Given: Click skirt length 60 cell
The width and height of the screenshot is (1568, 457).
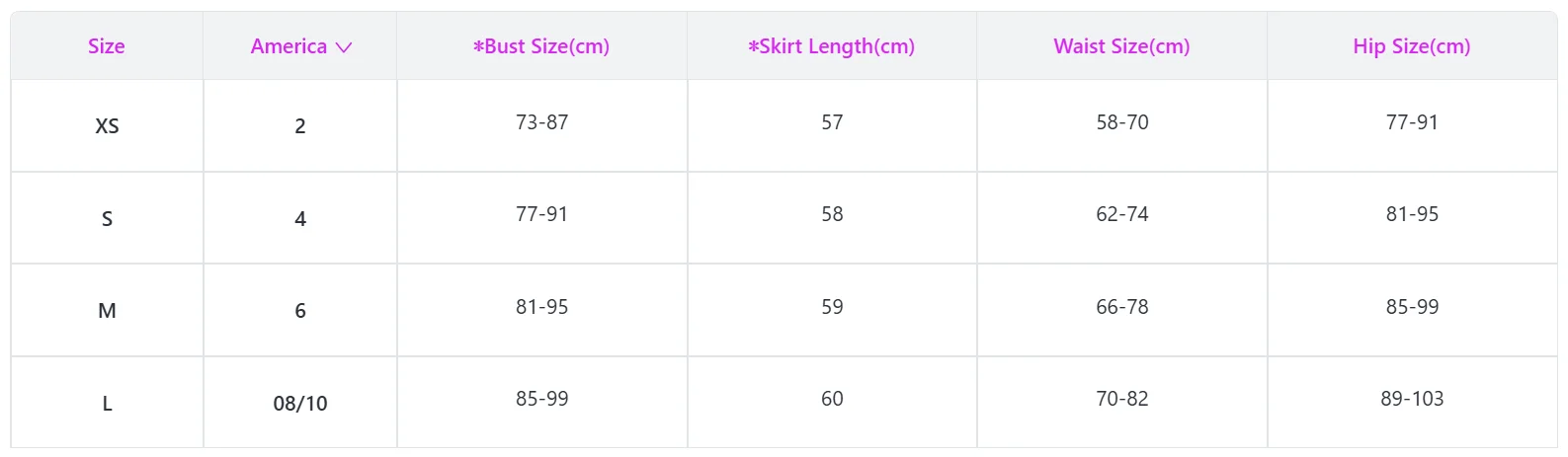Looking at the screenshot, I should pyautogui.click(x=832, y=399).
